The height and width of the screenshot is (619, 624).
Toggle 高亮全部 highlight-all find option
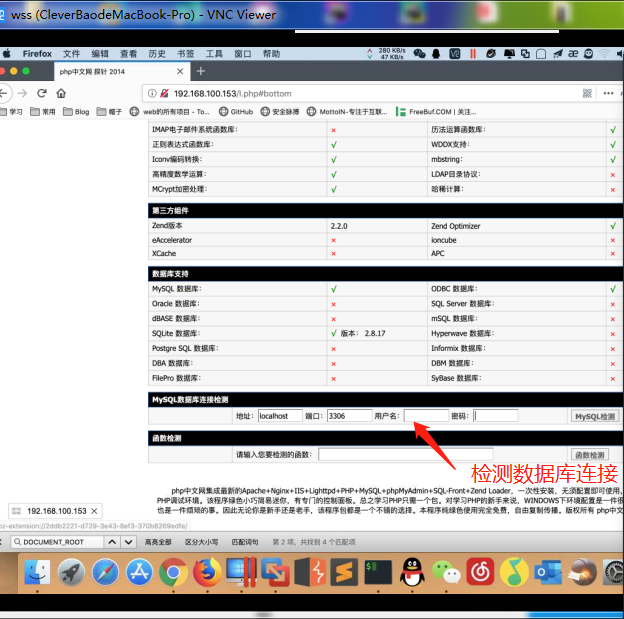tap(158, 541)
